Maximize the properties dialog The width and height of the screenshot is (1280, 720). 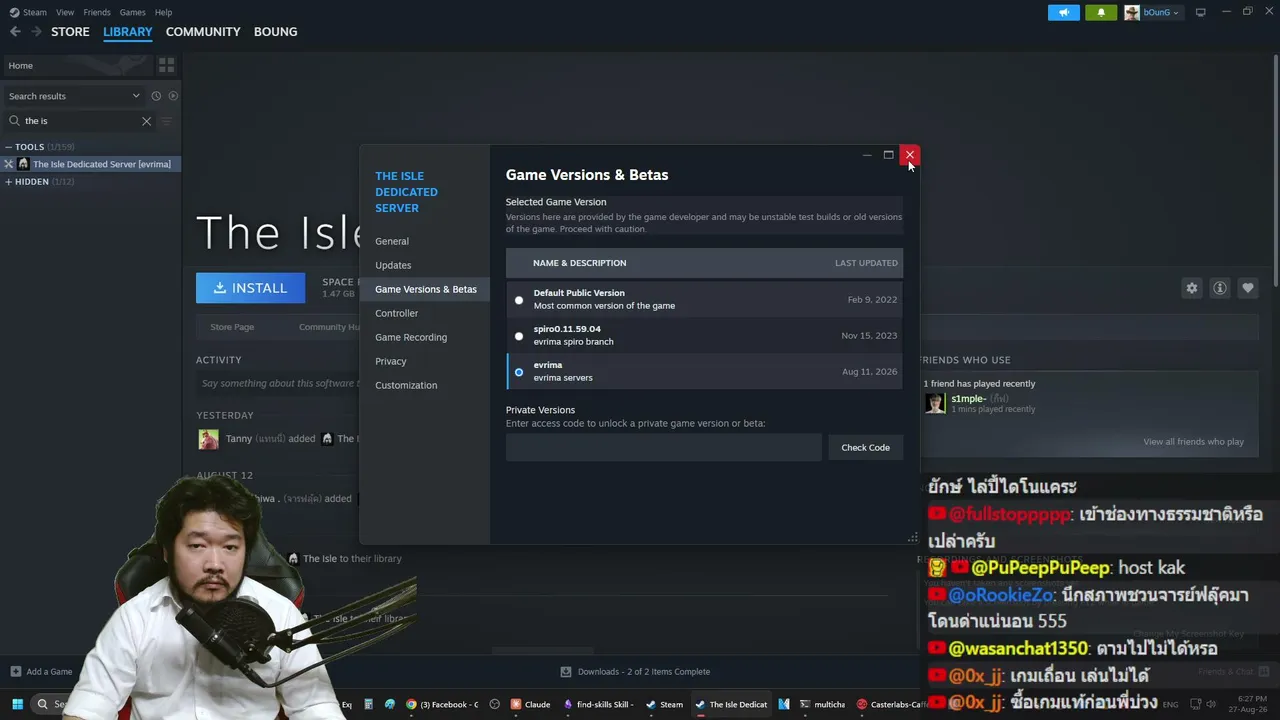888,155
